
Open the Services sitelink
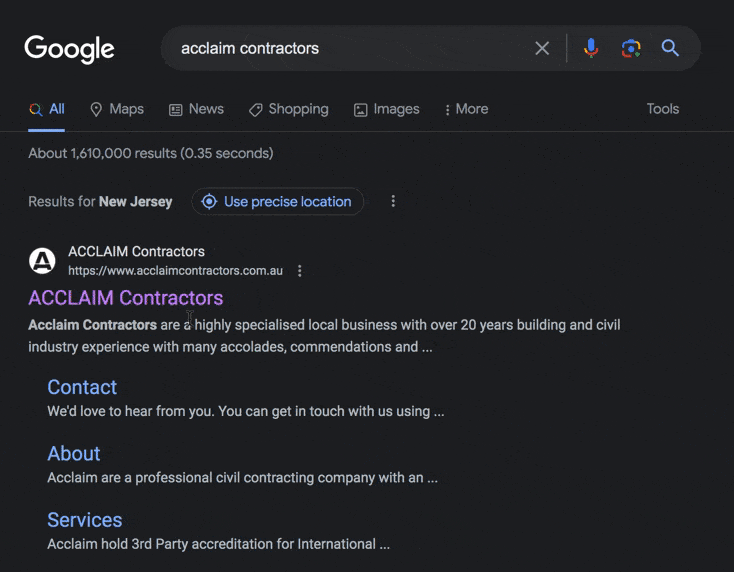click(x=85, y=520)
